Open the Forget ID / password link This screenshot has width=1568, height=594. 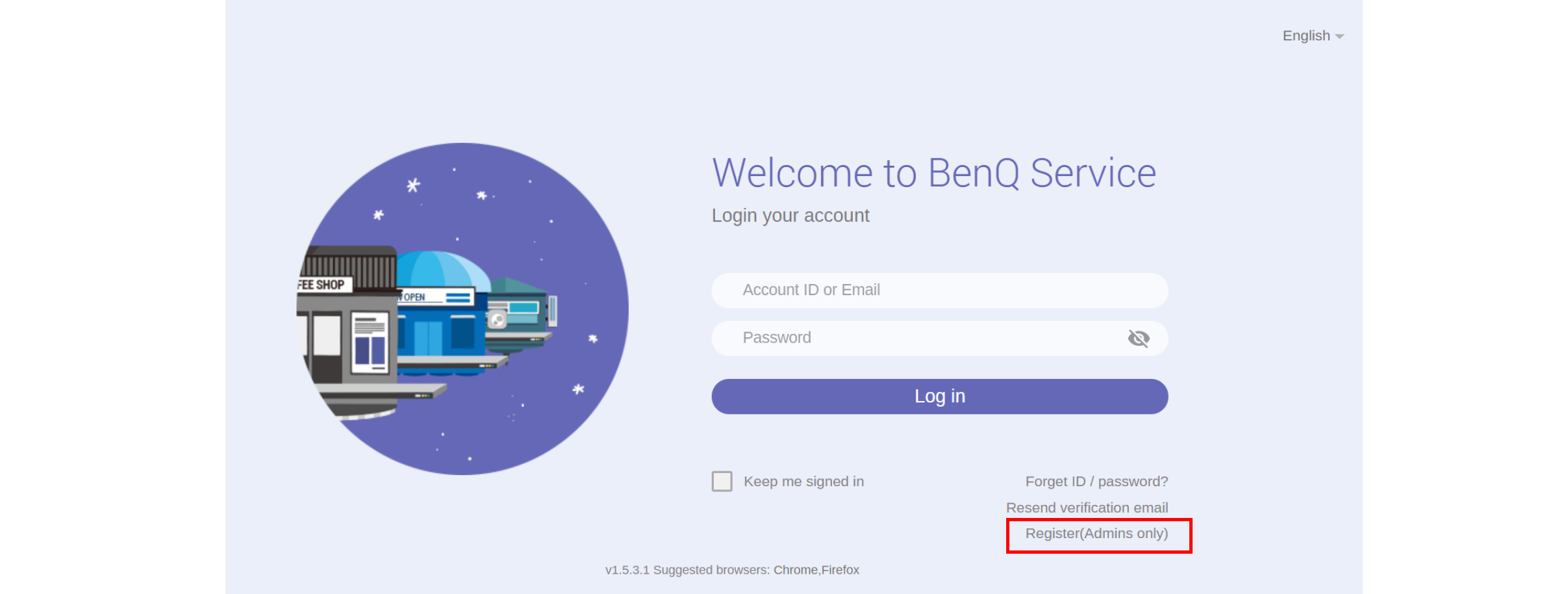[x=1096, y=482]
